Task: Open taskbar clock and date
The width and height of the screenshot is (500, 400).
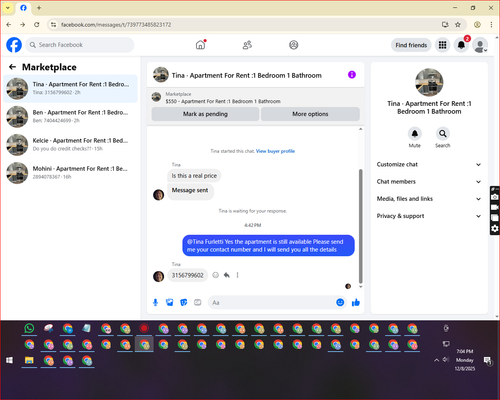Action: point(465,360)
